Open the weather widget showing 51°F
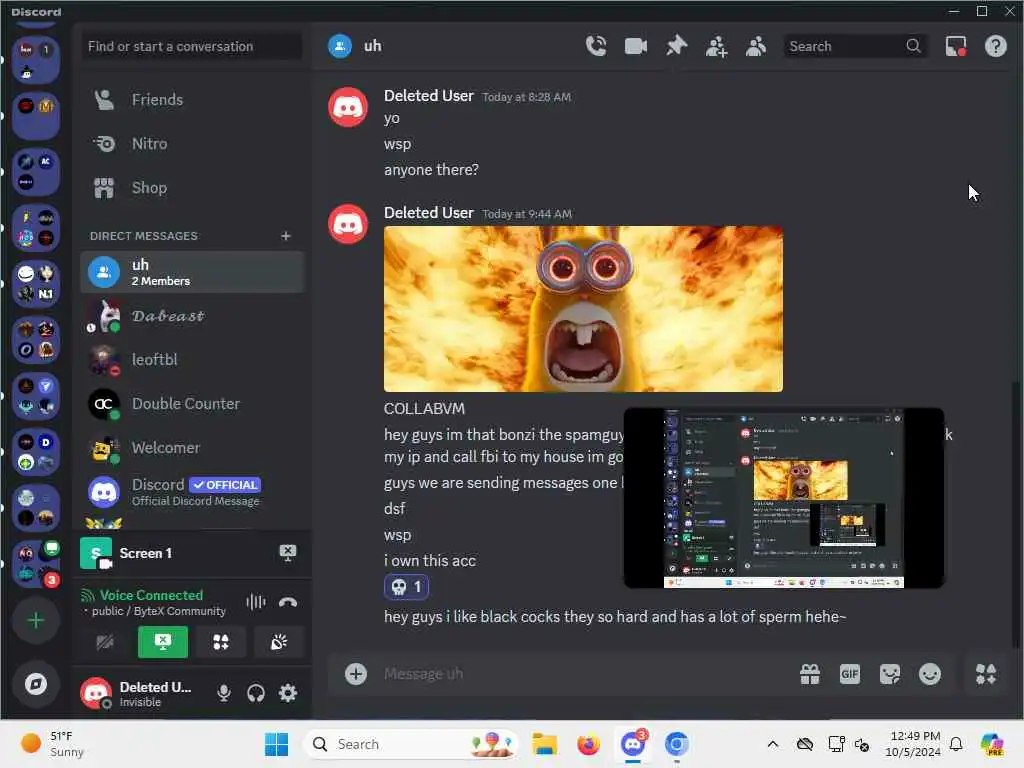 coord(52,744)
